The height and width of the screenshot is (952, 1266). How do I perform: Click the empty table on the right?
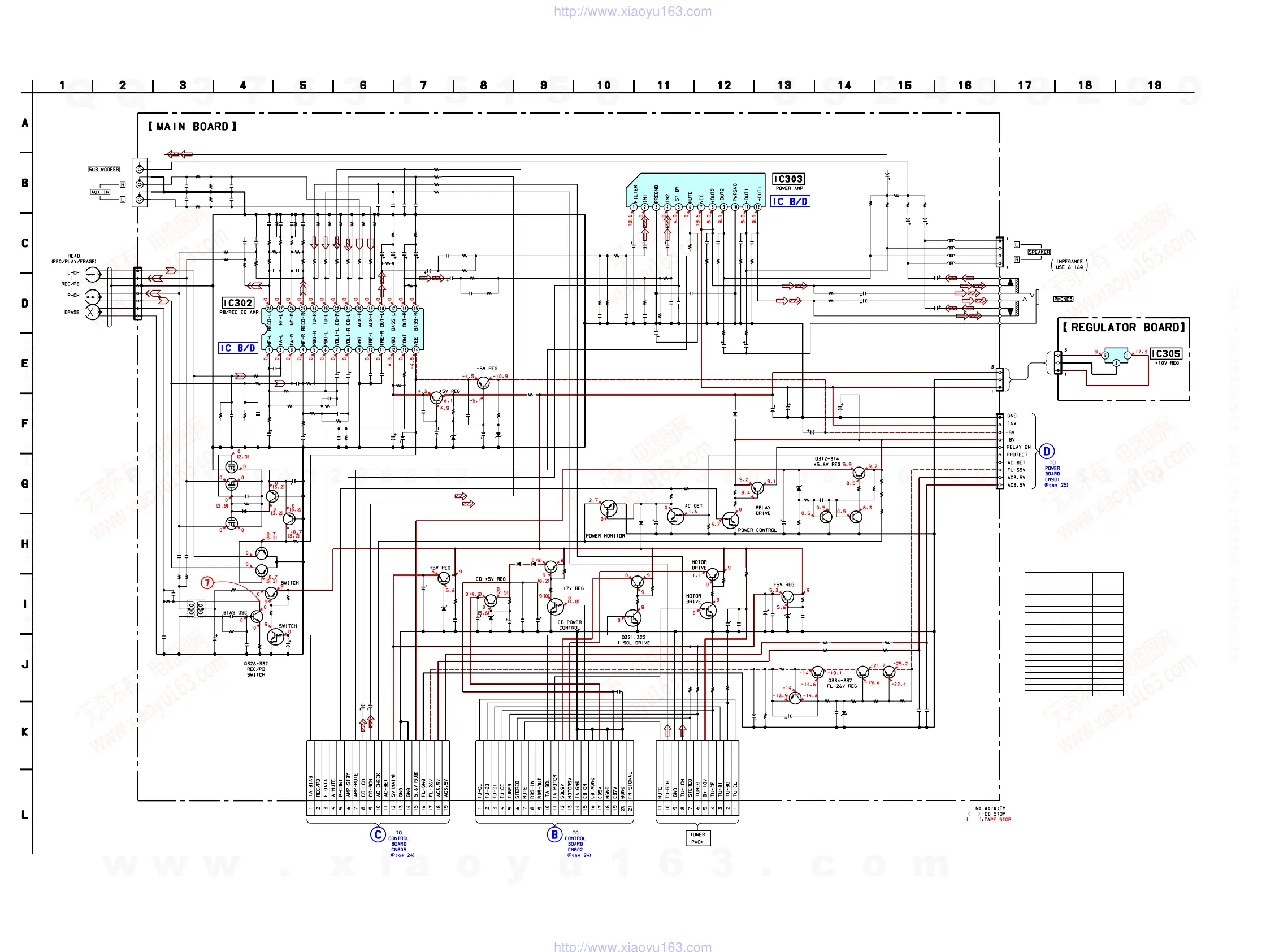pyautogui.click(x=1073, y=634)
